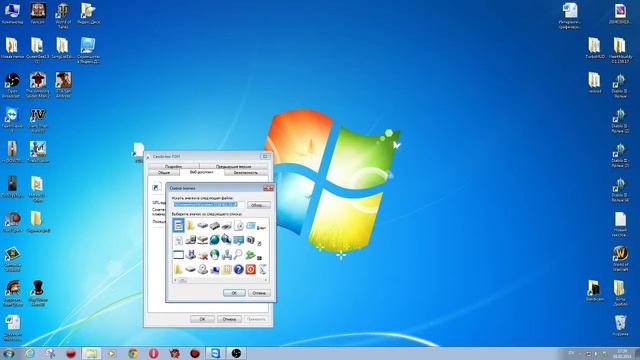Choose the magnifying glass icon in list
The image size is (640, 360).
(x=238, y=254)
